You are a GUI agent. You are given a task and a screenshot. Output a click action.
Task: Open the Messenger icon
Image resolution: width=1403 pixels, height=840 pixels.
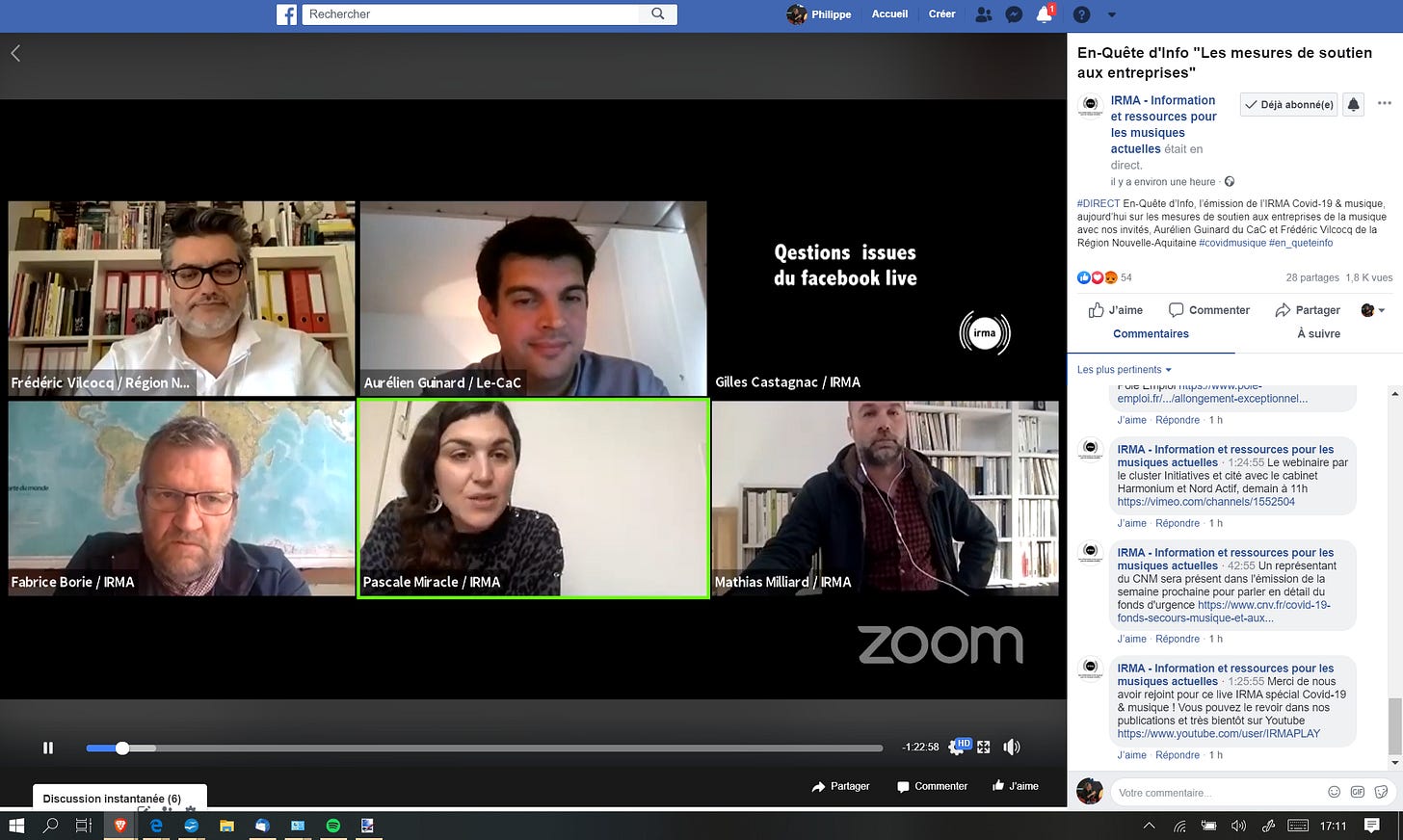pyautogui.click(x=1014, y=14)
